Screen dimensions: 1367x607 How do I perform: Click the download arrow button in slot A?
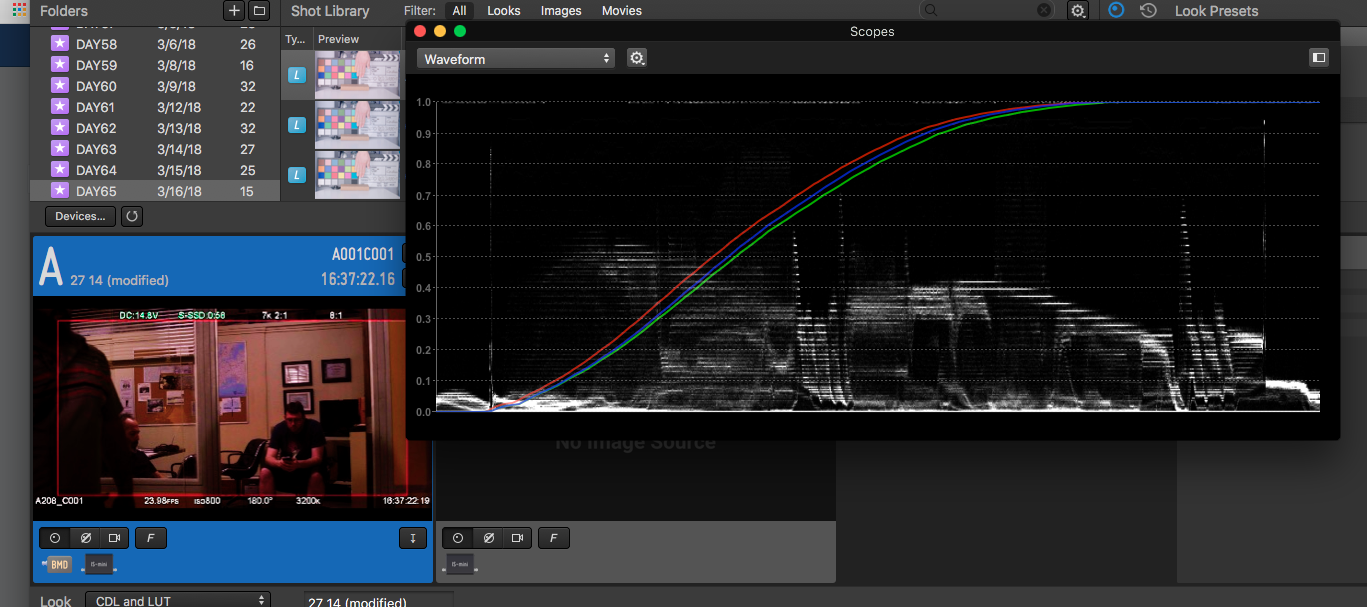413,538
